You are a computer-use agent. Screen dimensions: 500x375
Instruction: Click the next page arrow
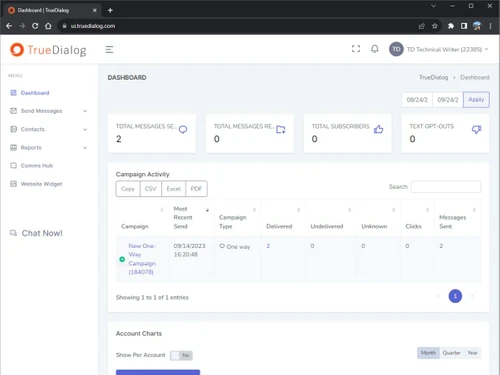(x=472, y=296)
